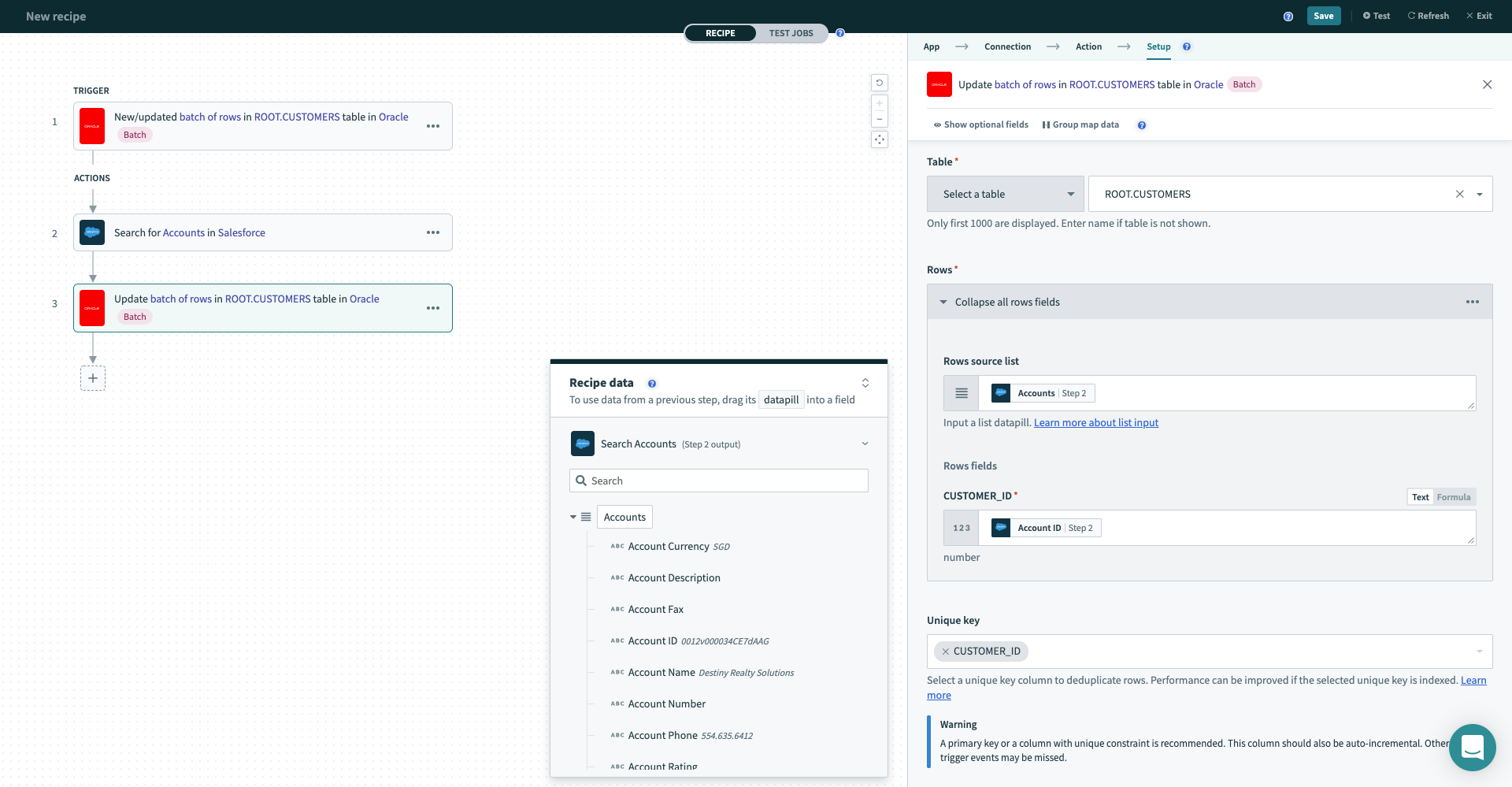Switch CUSTOMER_ID field to Formula mode
This screenshot has width=1512, height=787.
[1453, 497]
